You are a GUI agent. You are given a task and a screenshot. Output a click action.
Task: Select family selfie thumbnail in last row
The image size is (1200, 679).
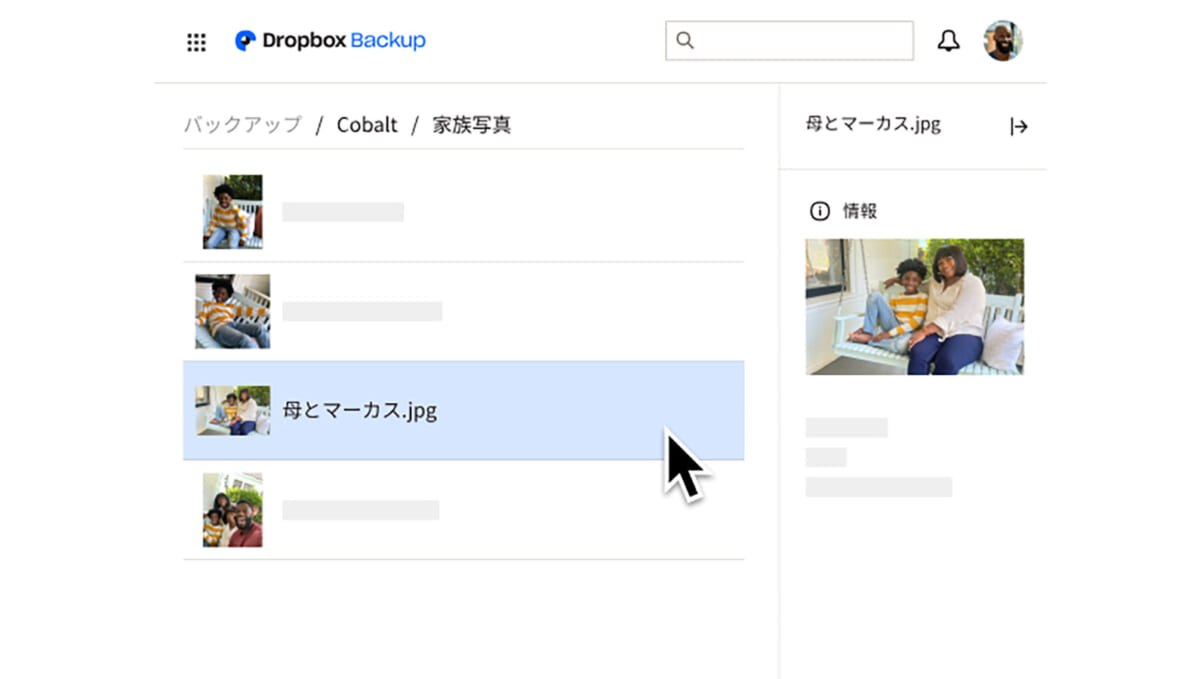coord(233,510)
